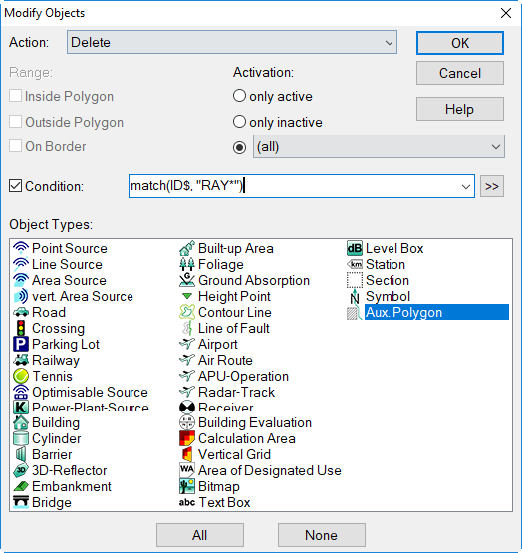The height and width of the screenshot is (553, 522).
Task: Choose the only inactive radio option
Action: click(239, 122)
